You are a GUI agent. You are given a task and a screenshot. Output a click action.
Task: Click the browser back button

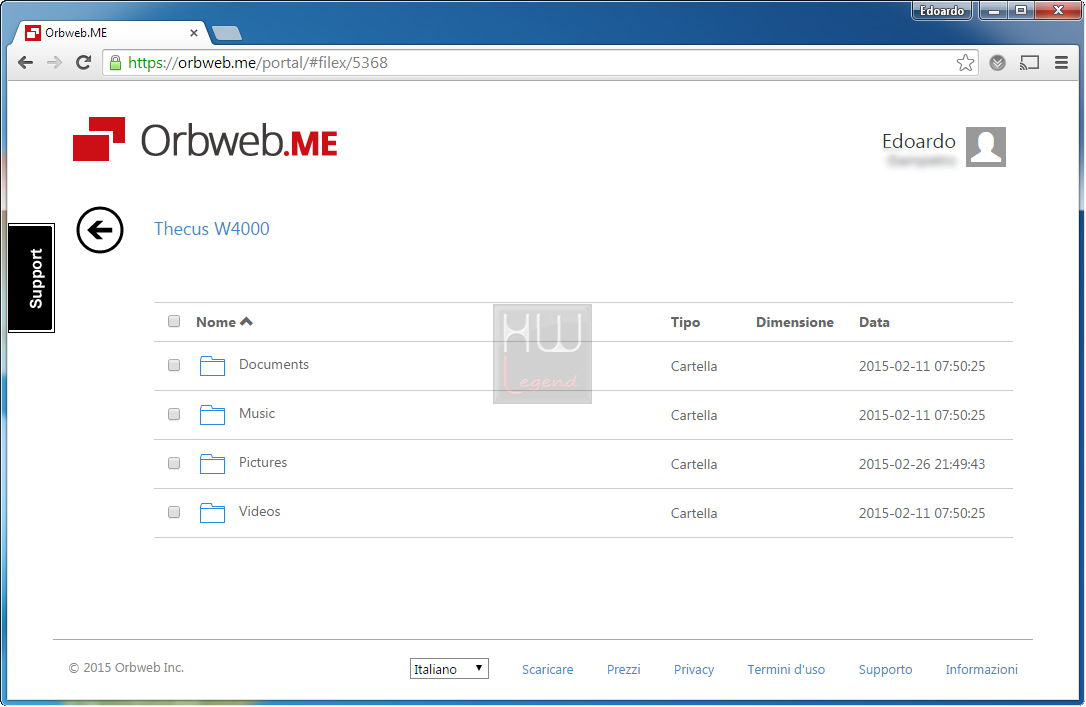(26, 62)
